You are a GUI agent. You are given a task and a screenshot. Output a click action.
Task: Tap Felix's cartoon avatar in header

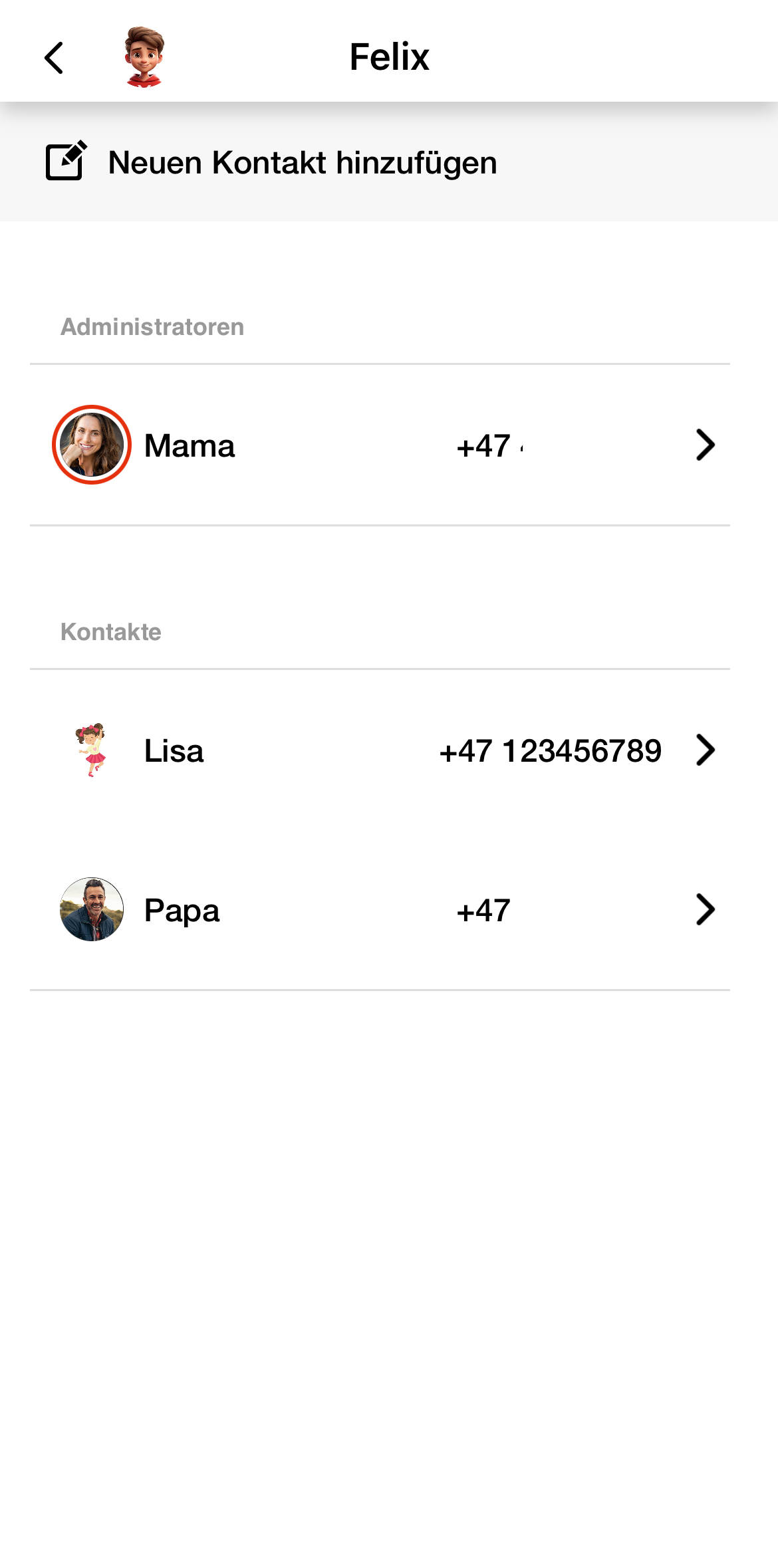pyautogui.click(x=144, y=56)
